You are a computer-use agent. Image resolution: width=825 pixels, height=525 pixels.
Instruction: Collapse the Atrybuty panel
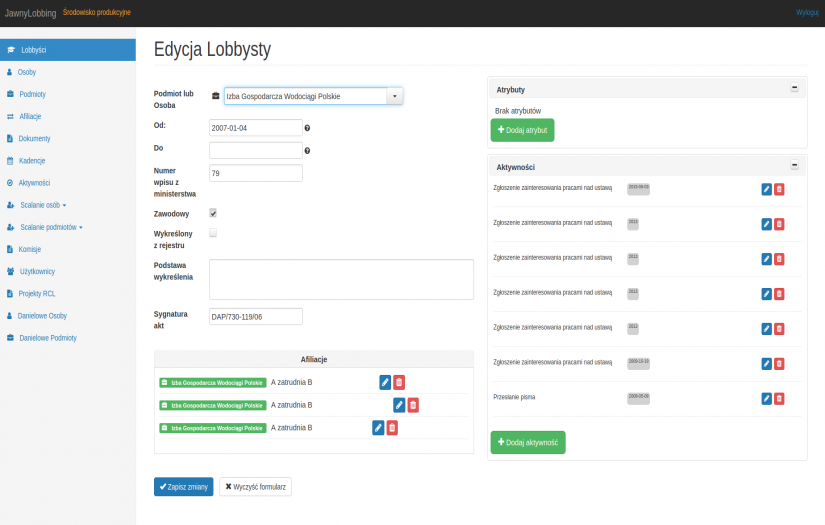tap(794, 87)
